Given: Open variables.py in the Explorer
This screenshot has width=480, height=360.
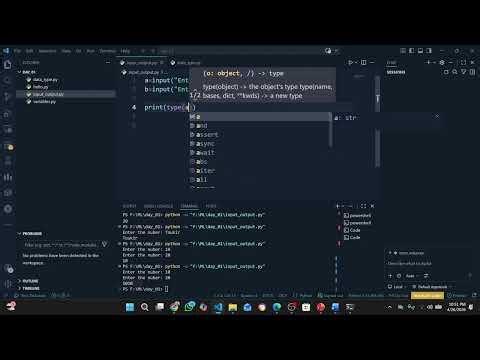Looking at the screenshot, I should (44, 102).
